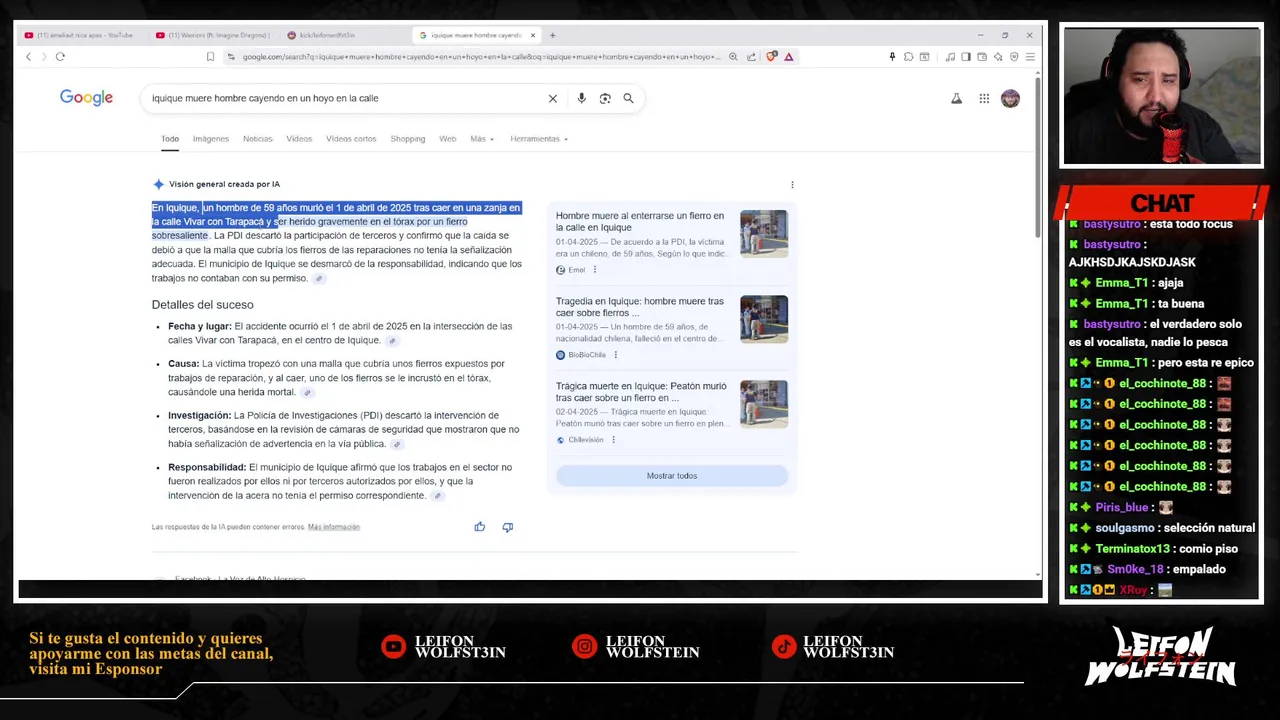The width and height of the screenshot is (1280, 720).
Task: Click the Emol article thumbnail image
Action: tap(764, 234)
